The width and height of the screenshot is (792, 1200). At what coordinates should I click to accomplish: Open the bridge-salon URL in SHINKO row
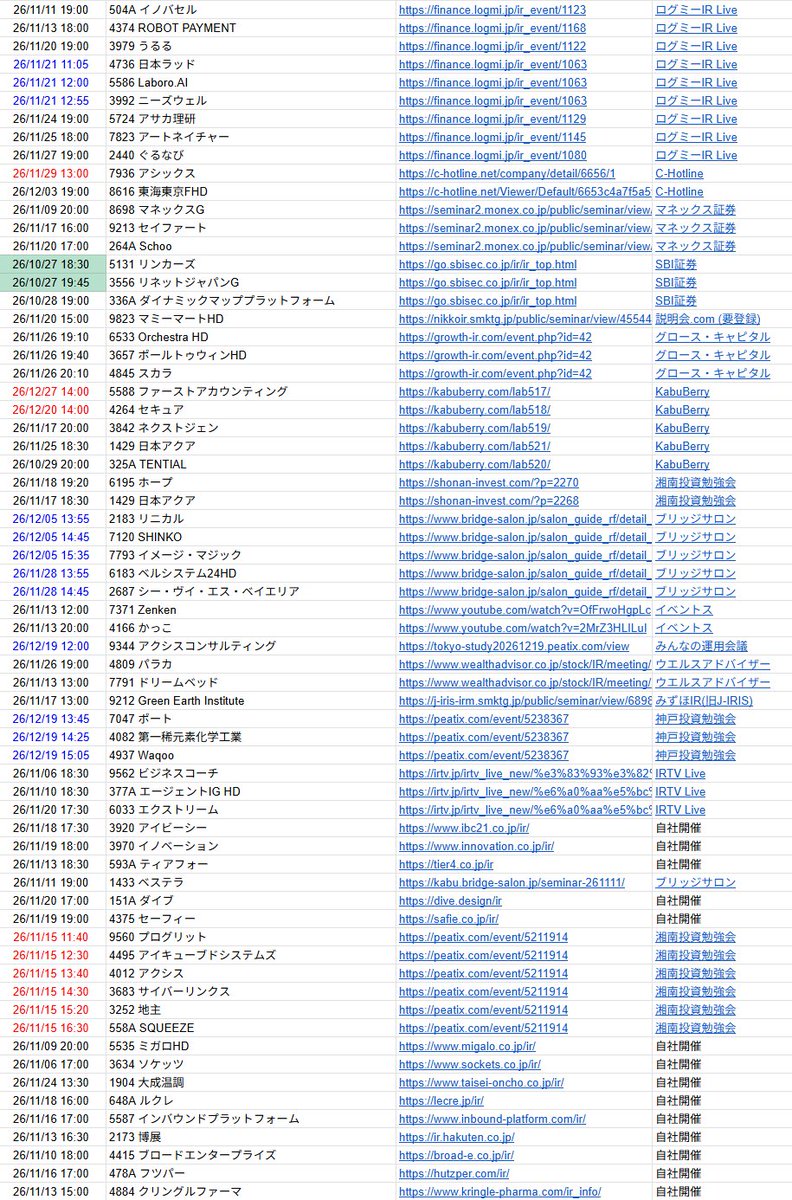pos(525,537)
